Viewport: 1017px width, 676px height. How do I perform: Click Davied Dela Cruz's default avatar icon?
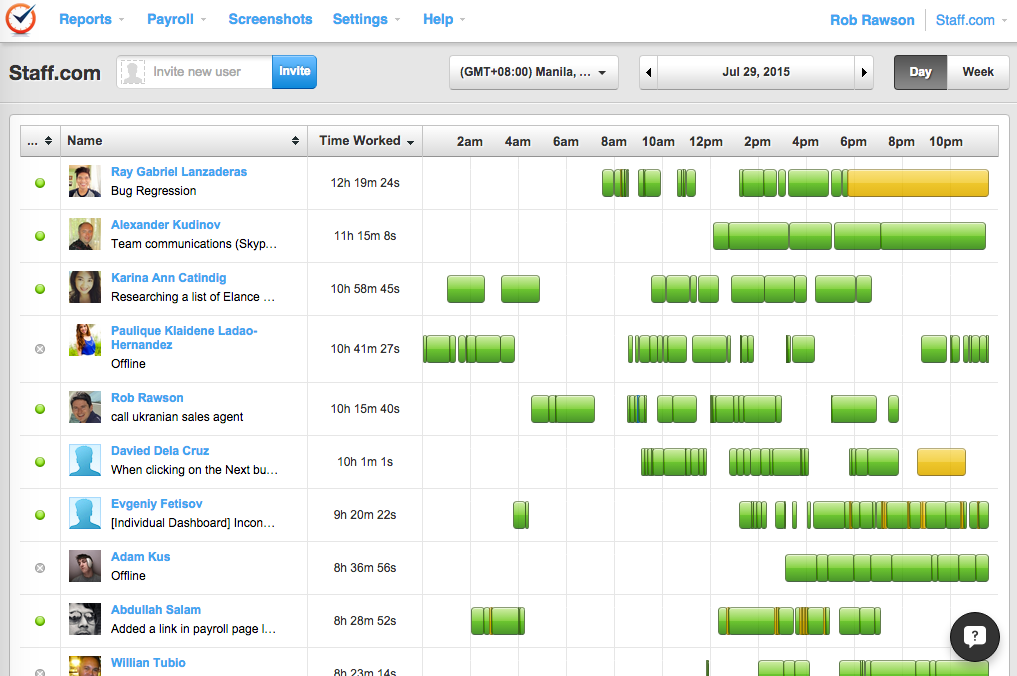(85, 461)
